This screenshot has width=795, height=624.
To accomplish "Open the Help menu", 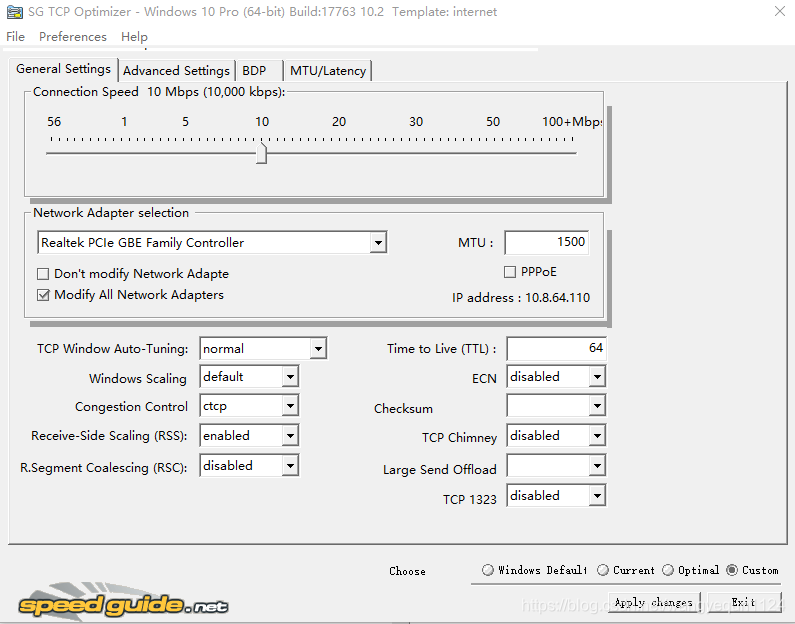I will click(134, 36).
